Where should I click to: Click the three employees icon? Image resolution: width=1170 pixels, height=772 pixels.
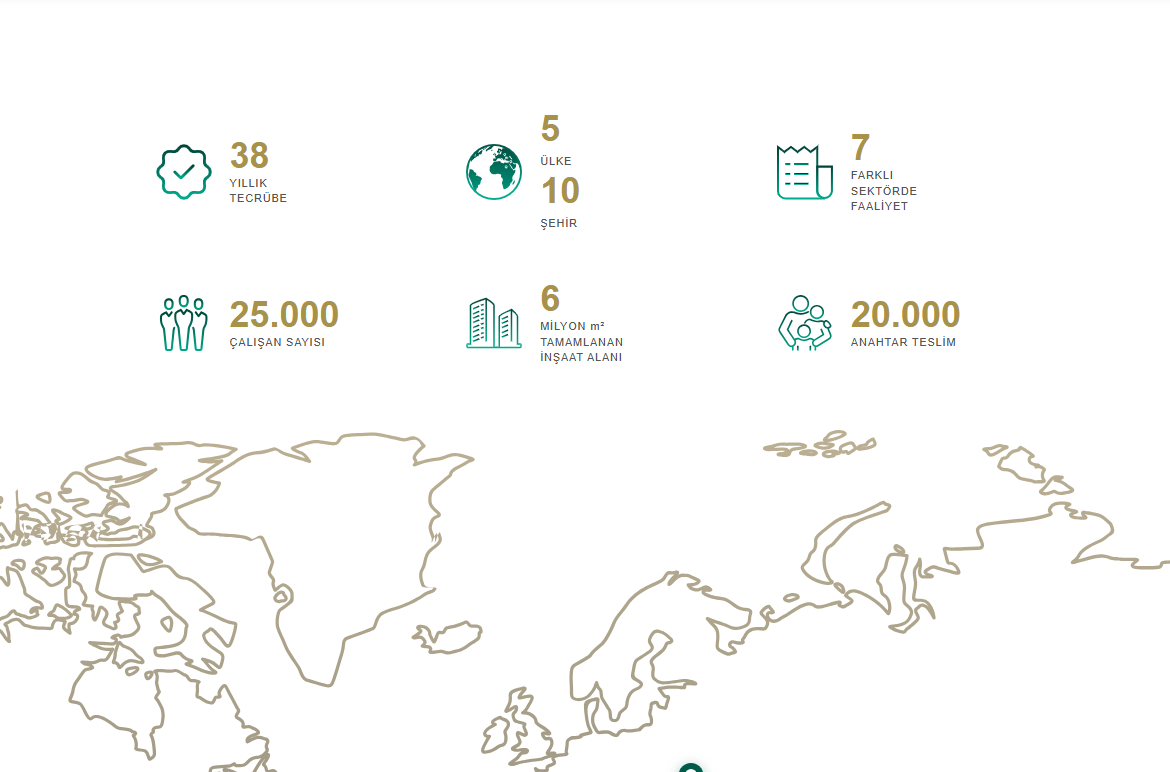point(184,323)
